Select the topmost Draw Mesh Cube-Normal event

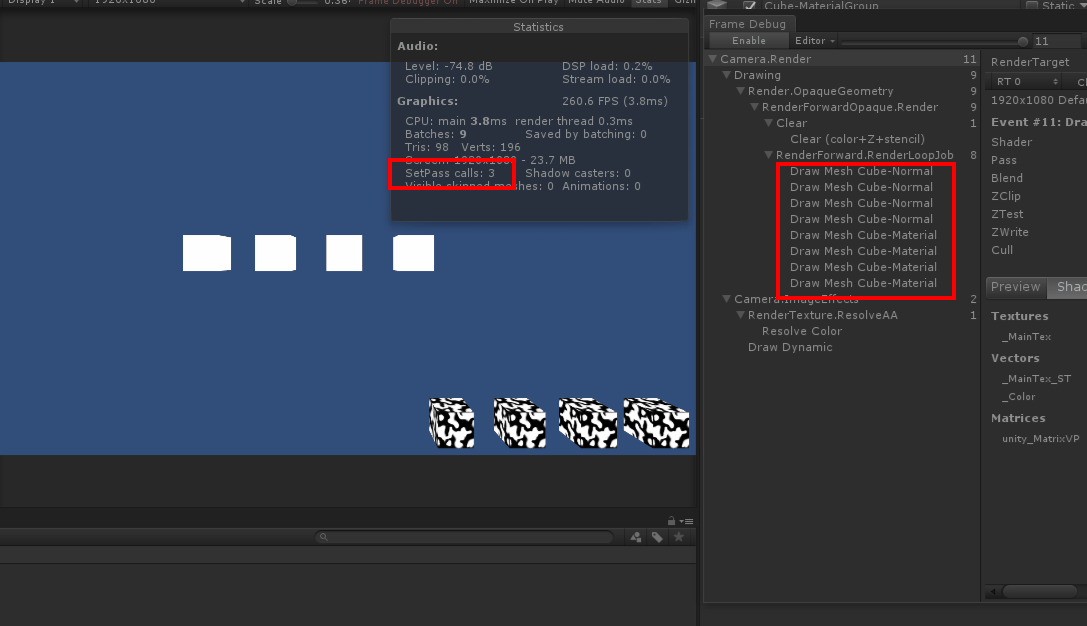point(861,171)
